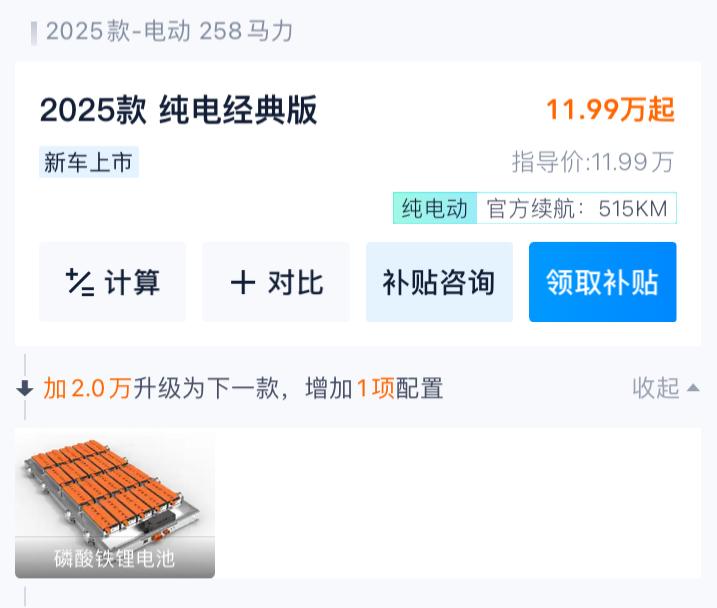Add to comparison via 对比 label

point(295,283)
